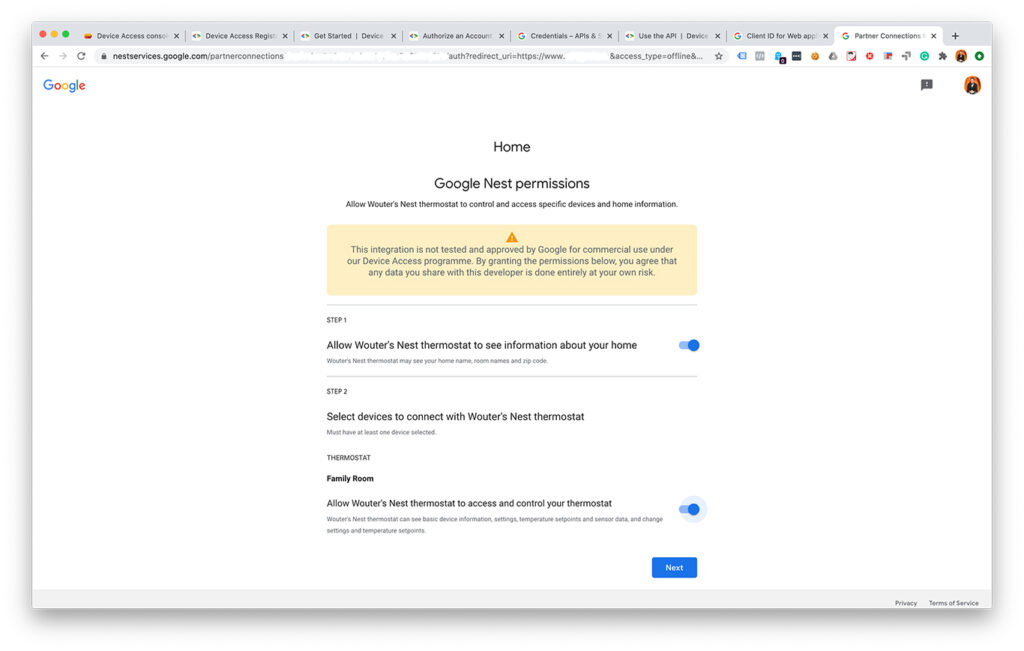Viewport: 1024px width, 651px height.
Task: Open the Extensions puzzle menu
Action: [942, 56]
